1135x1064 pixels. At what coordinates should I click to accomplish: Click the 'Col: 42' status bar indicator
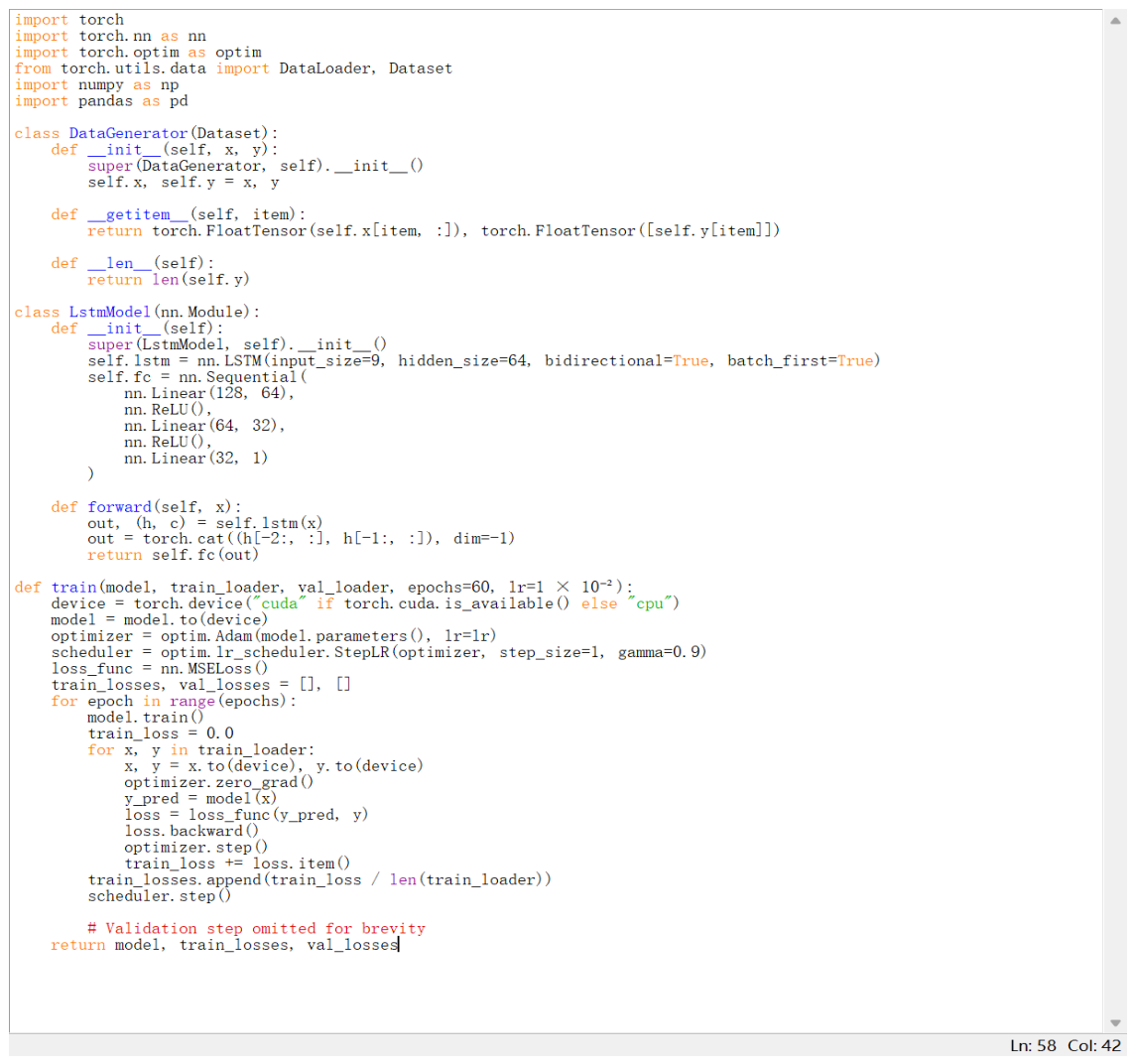tap(1094, 1046)
